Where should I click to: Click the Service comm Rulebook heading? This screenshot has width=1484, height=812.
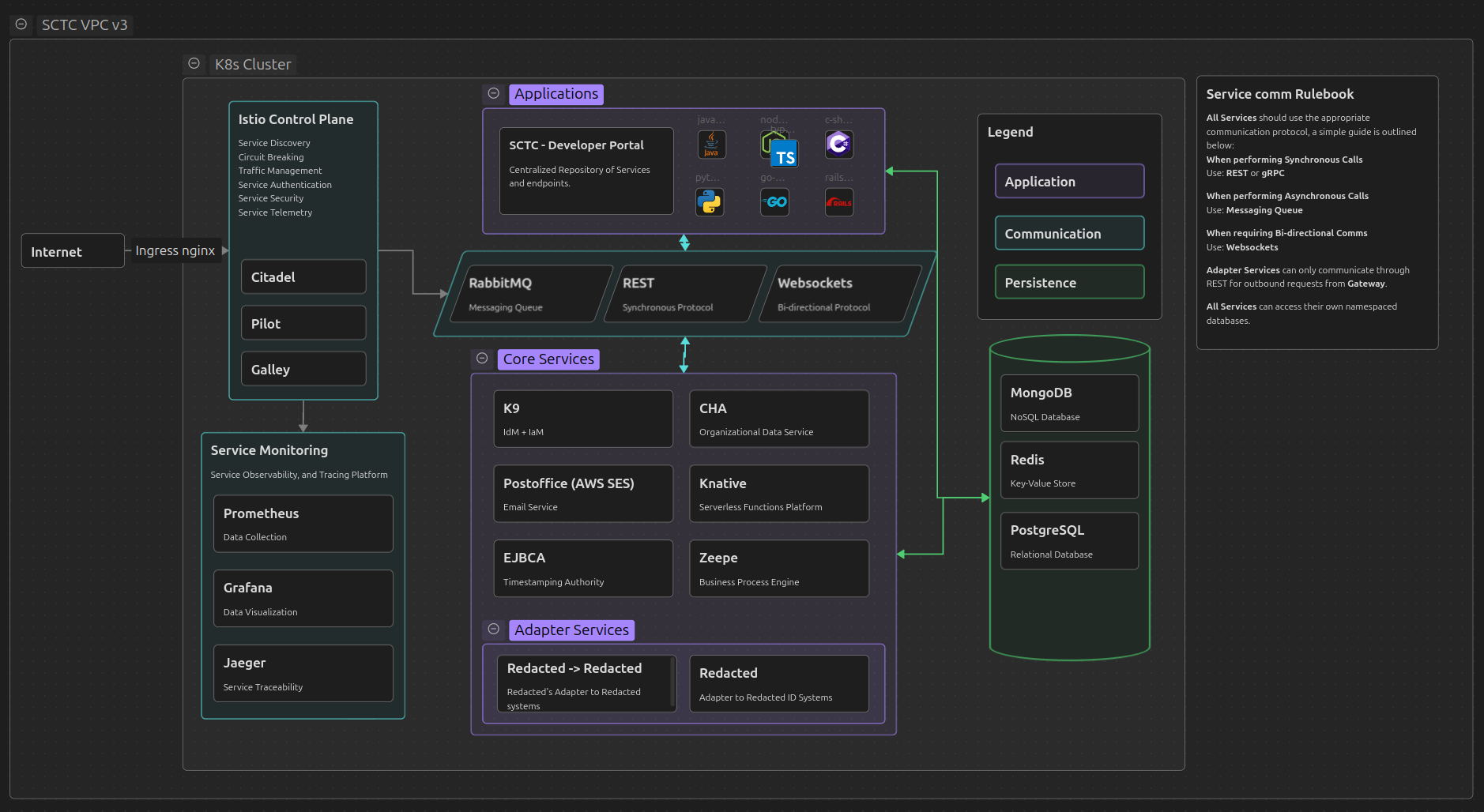coord(1279,94)
